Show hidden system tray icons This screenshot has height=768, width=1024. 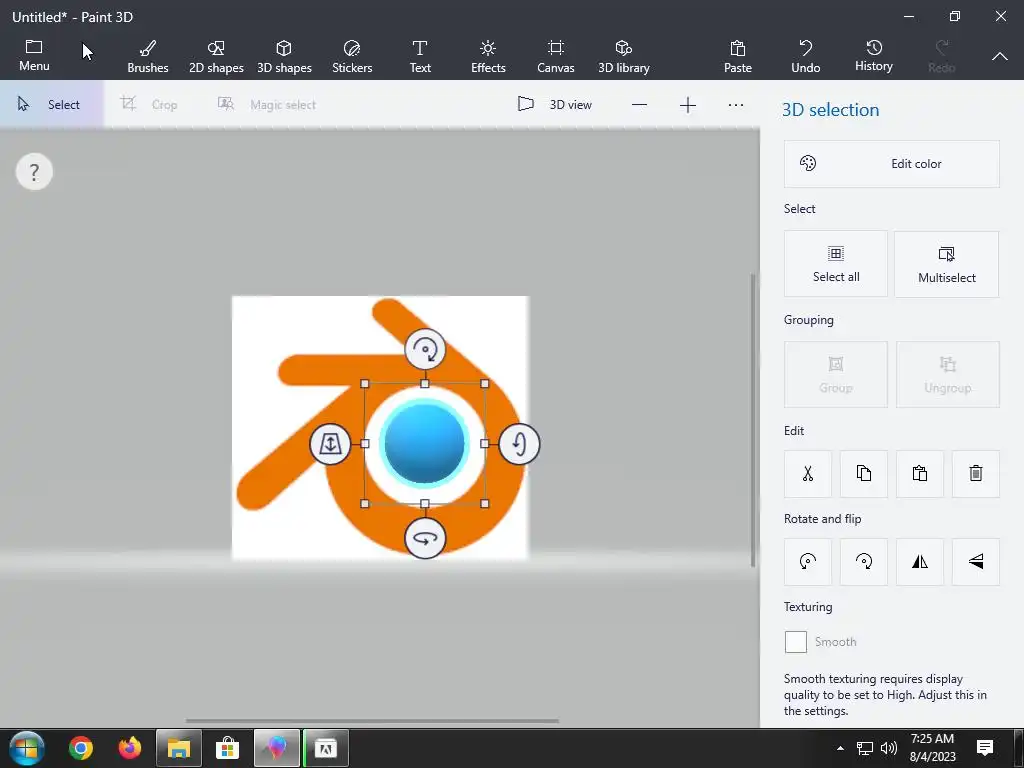tap(840, 748)
